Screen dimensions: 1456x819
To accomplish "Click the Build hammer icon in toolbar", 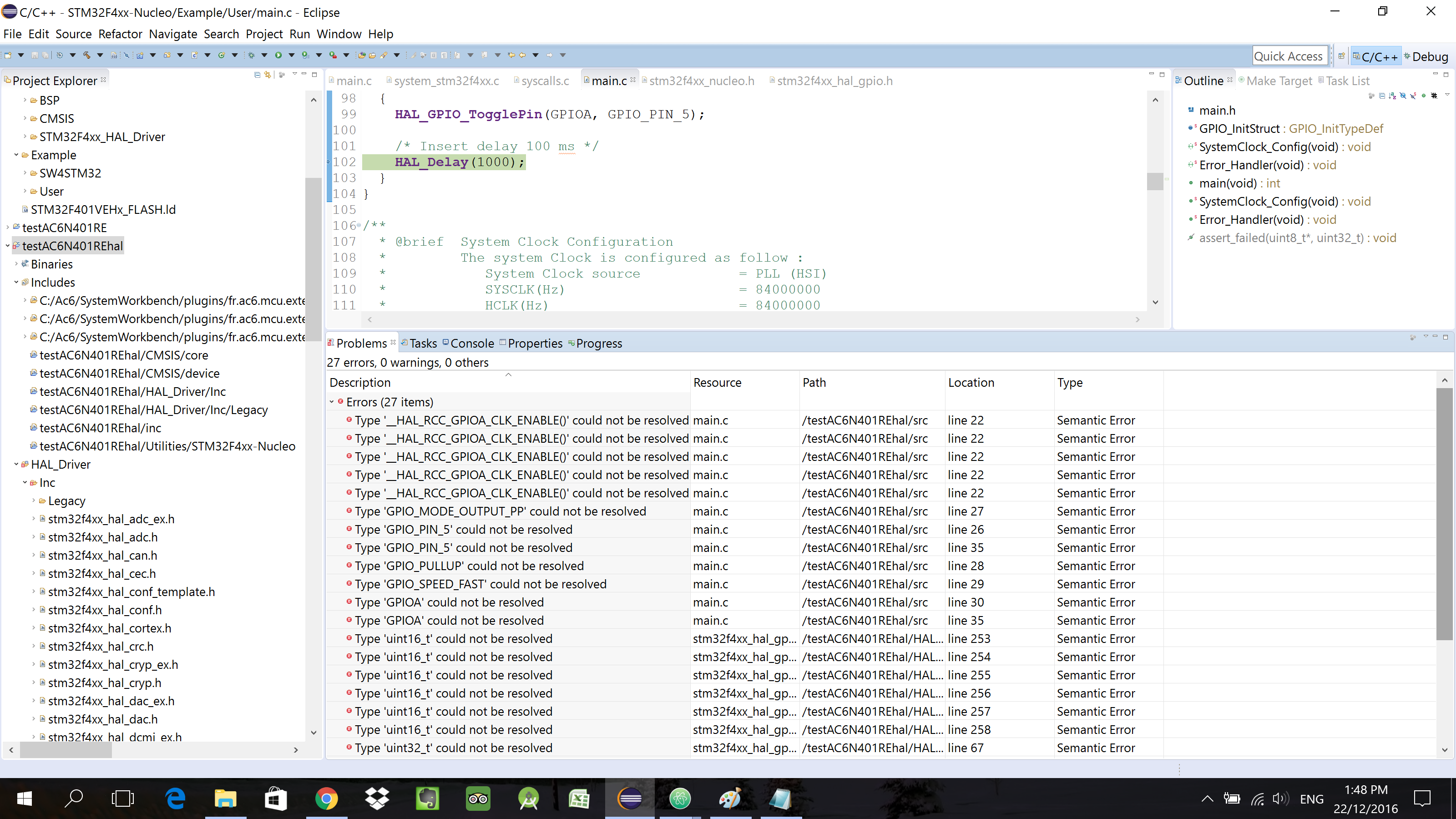I will point(86,55).
